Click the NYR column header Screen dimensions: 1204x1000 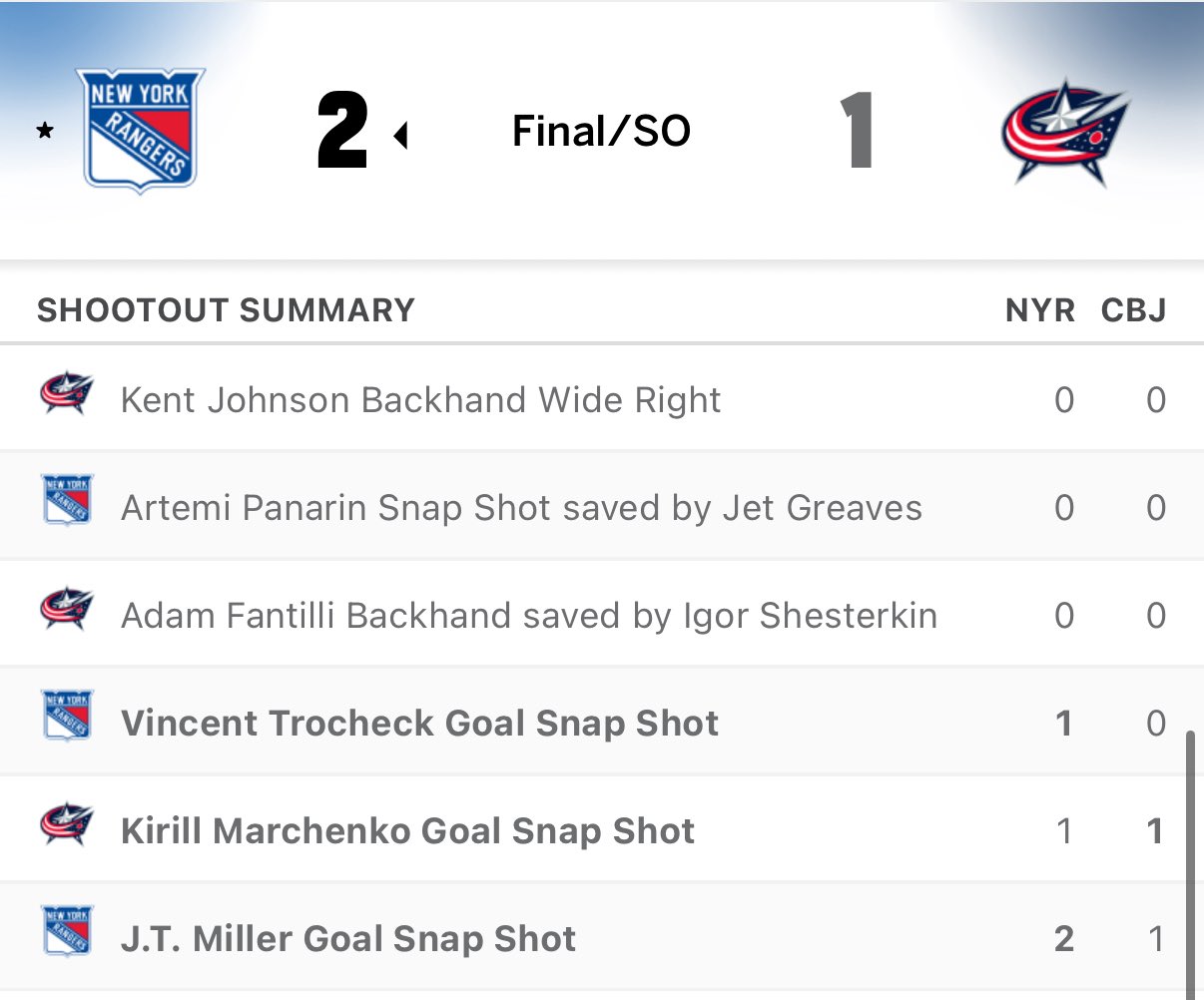1040,310
